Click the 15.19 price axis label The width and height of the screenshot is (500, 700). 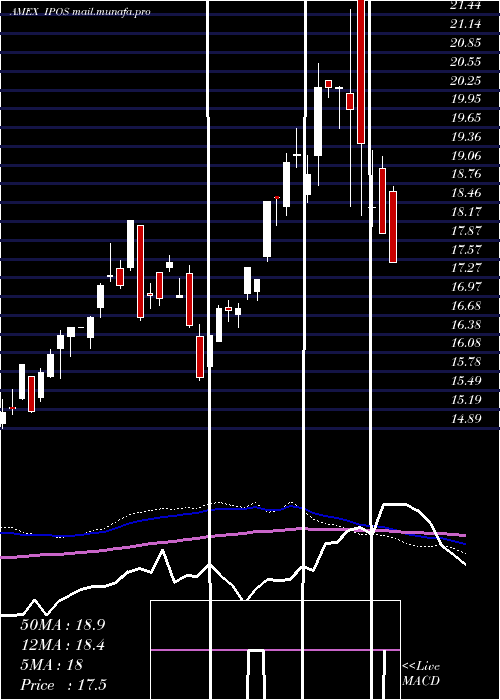click(466, 399)
